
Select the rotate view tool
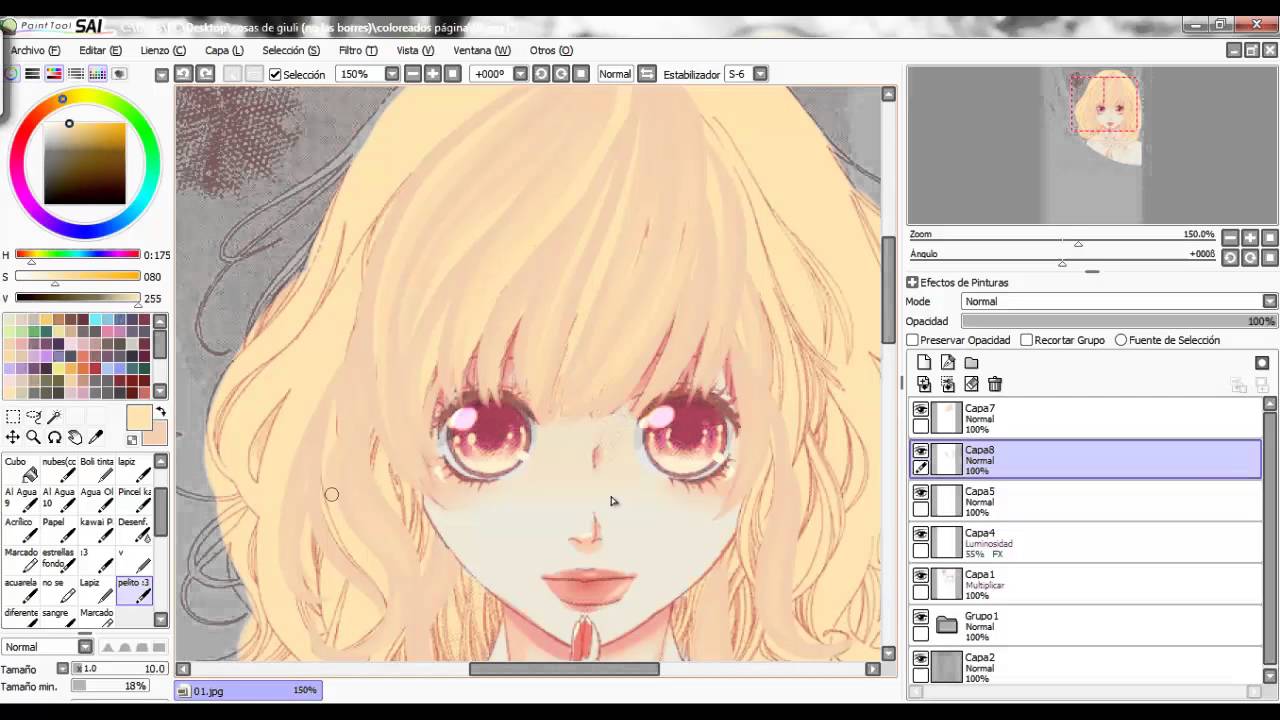coord(54,437)
